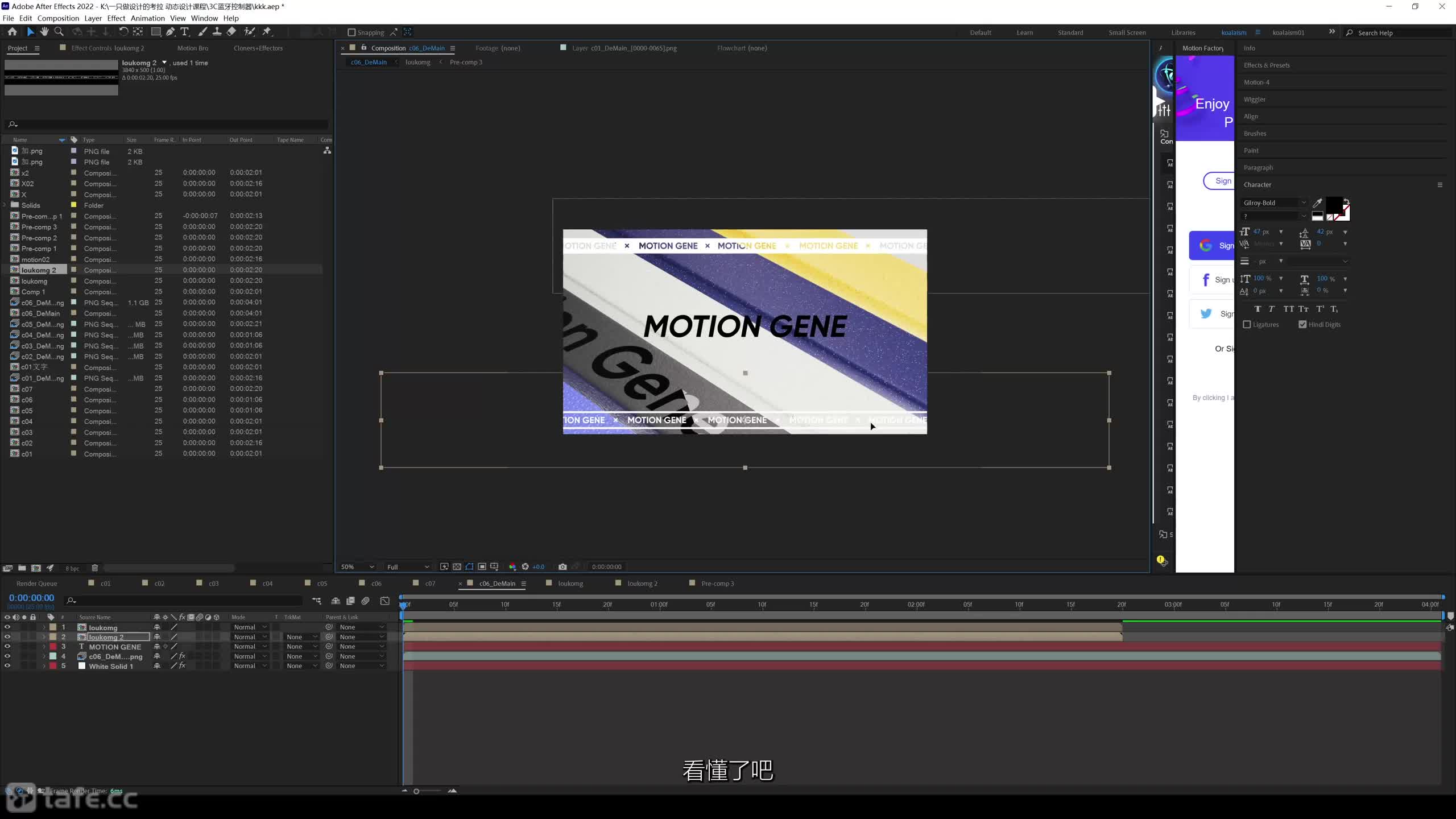1456x819 pixels.
Task: Click the Reset Exposure aperture icon
Action: pyautogui.click(x=525, y=566)
